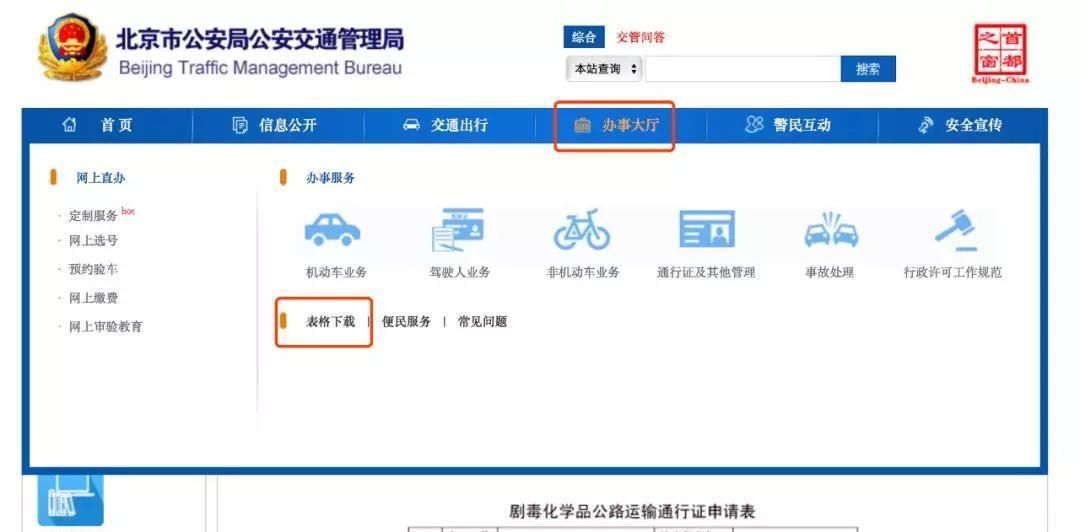Screen dimensions: 1080x532
Task: Select the 交管问答 search tab
Action: tap(641, 37)
